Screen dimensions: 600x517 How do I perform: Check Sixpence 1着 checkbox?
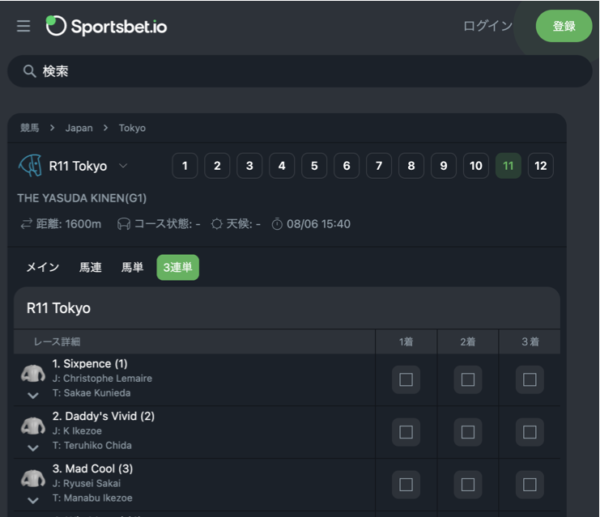406,380
